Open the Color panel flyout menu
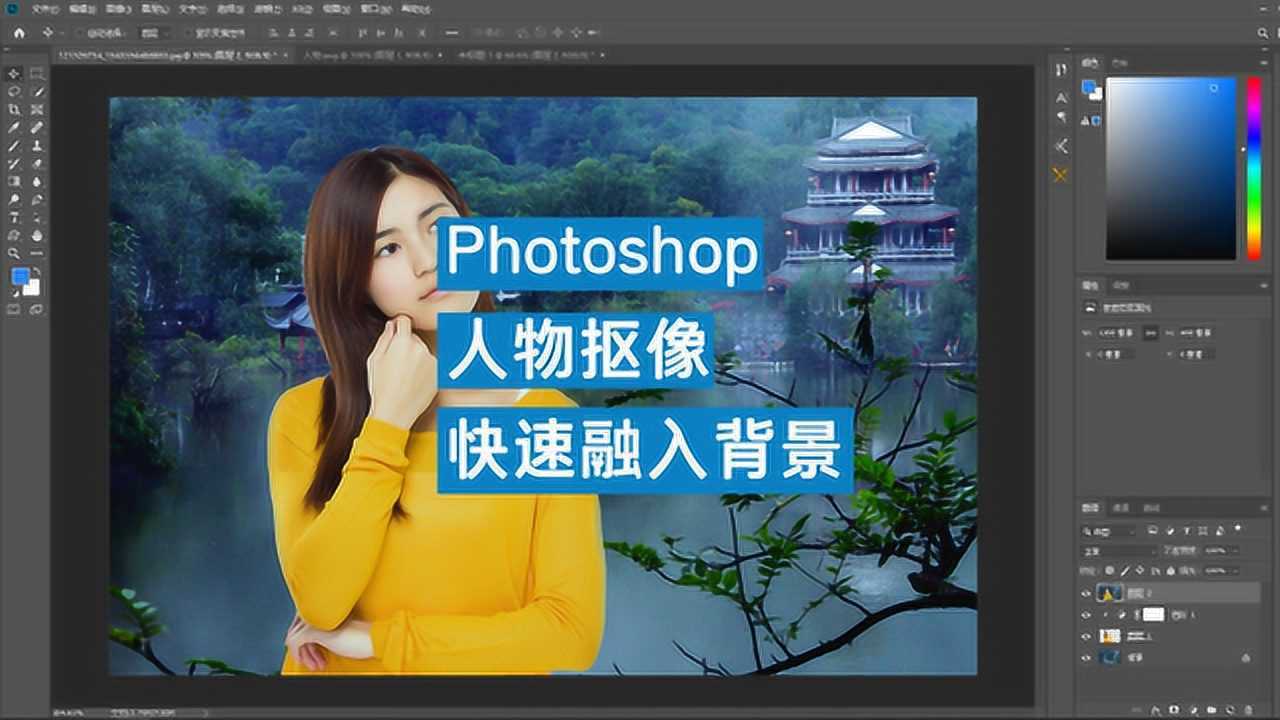This screenshot has width=1280, height=720. pos(1264,63)
